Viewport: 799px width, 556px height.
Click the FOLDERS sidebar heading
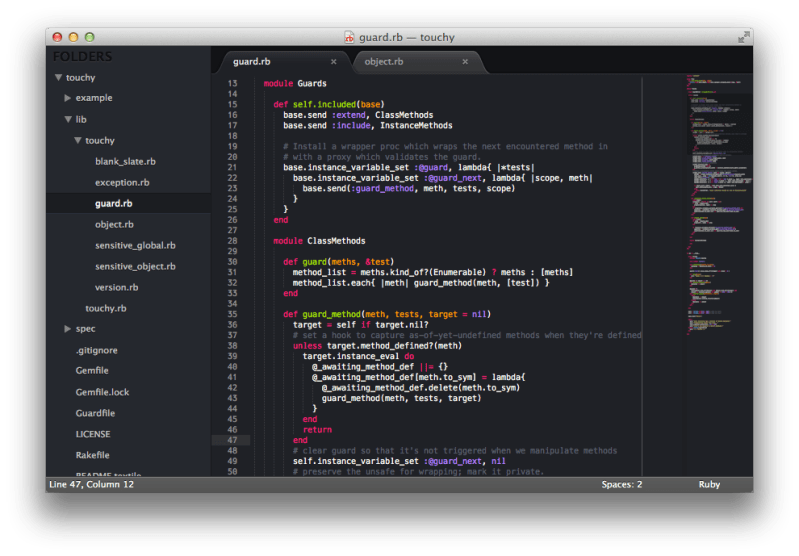coord(82,57)
